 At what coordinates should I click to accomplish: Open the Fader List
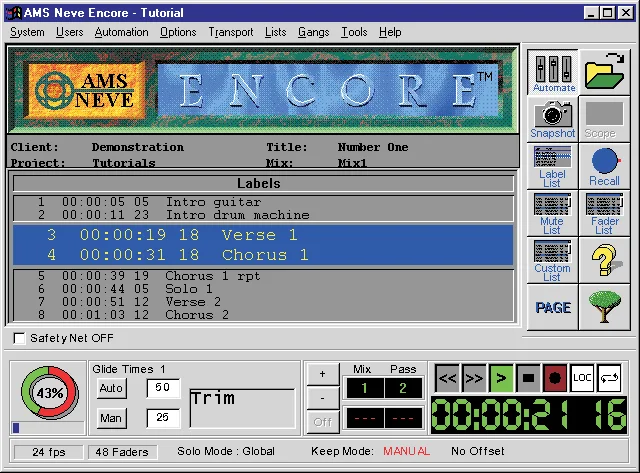pyautogui.click(x=604, y=213)
